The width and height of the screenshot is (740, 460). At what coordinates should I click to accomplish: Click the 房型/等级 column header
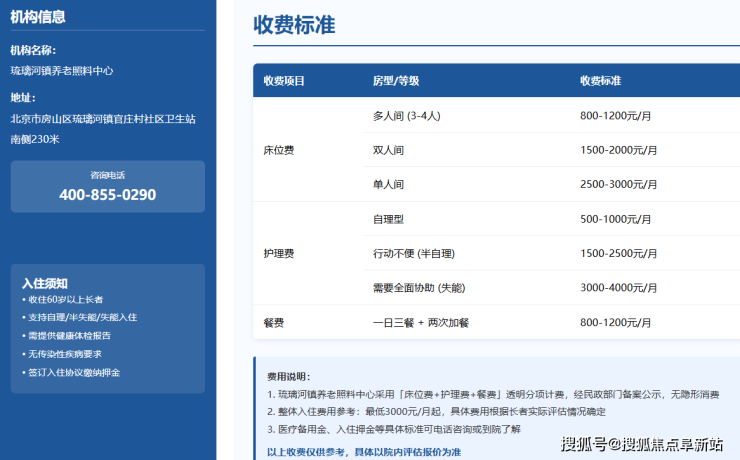pyautogui.click(x=396, y=81)
